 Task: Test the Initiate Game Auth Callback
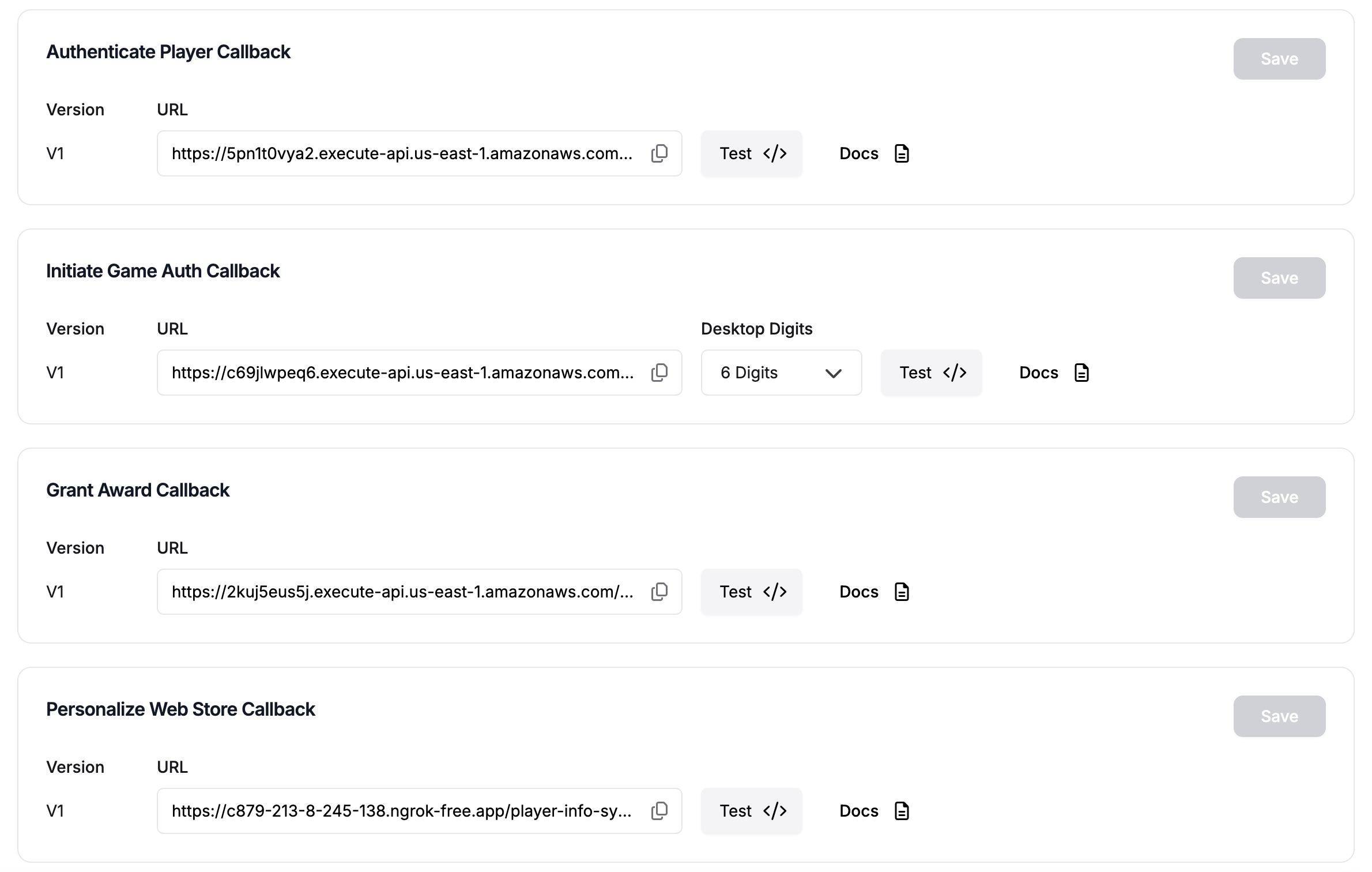click(x=932, y=373)
